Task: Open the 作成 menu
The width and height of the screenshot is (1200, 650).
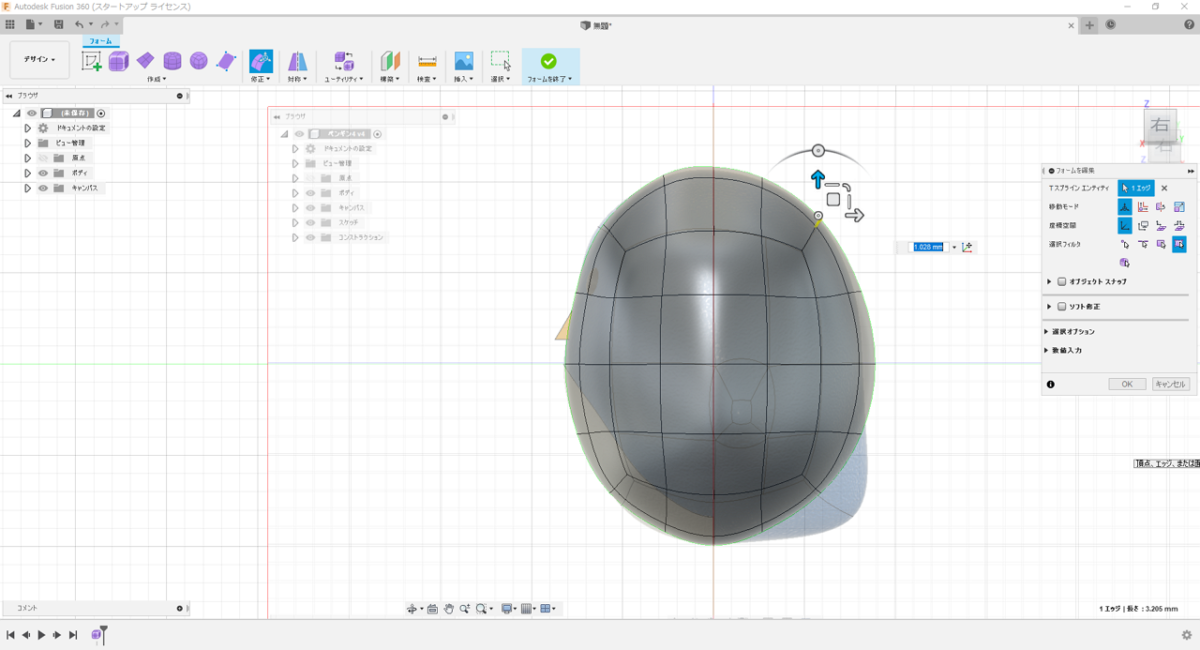Action: [x=157, y=78]
